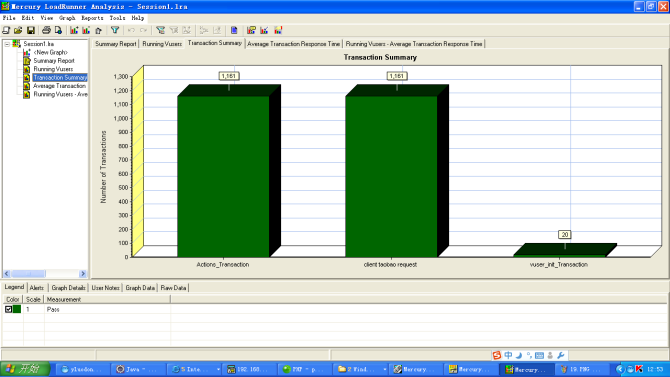Select Average Transaction tree item
Image resolution: width=670 pixels, height=377 pixels.
[59, 86]
